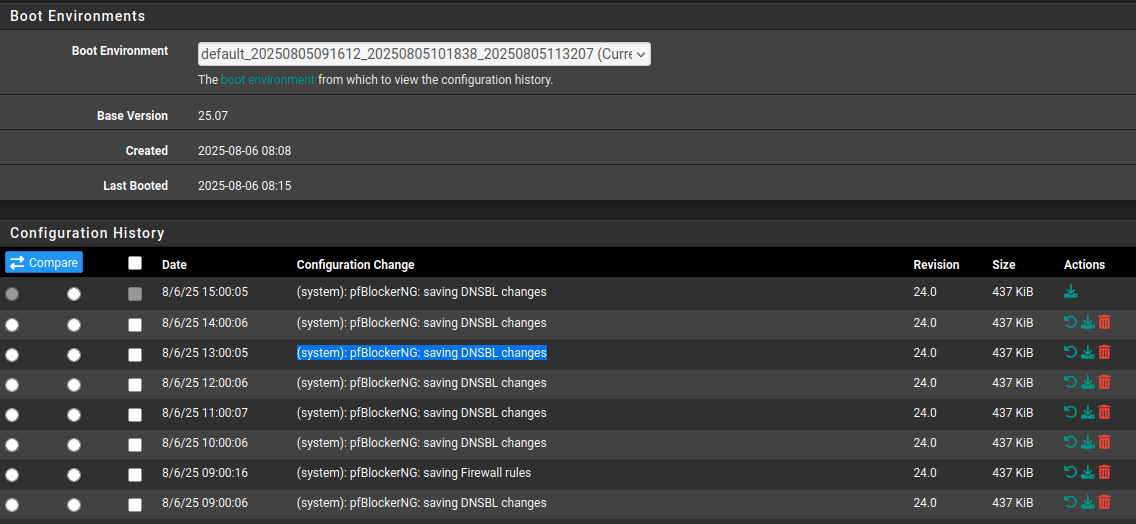1136x524 pixels.
Task: Select second compare radio for 11:00:07 row
Action: point(74,415)
